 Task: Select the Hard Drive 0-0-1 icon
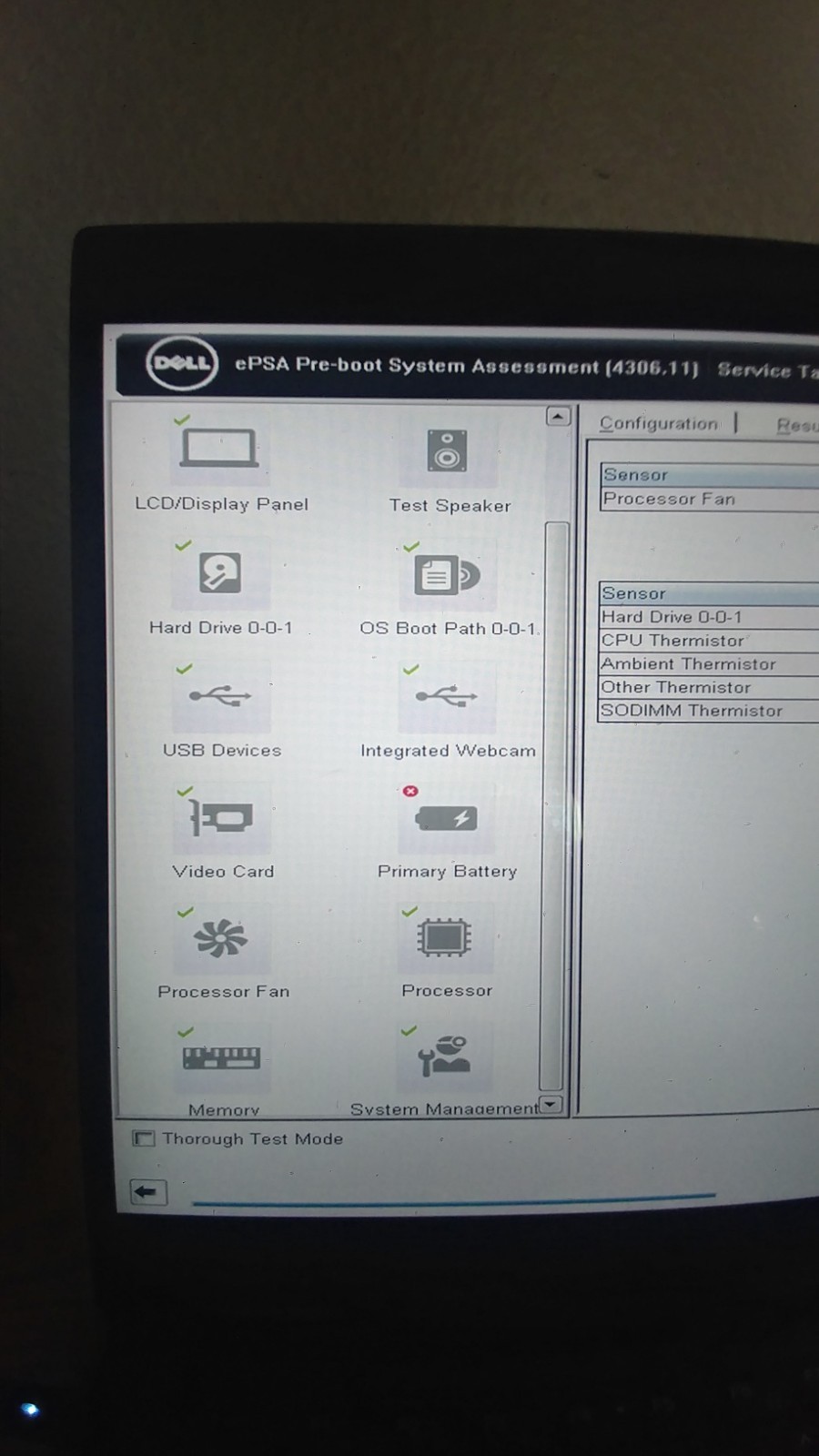[219, 573]
